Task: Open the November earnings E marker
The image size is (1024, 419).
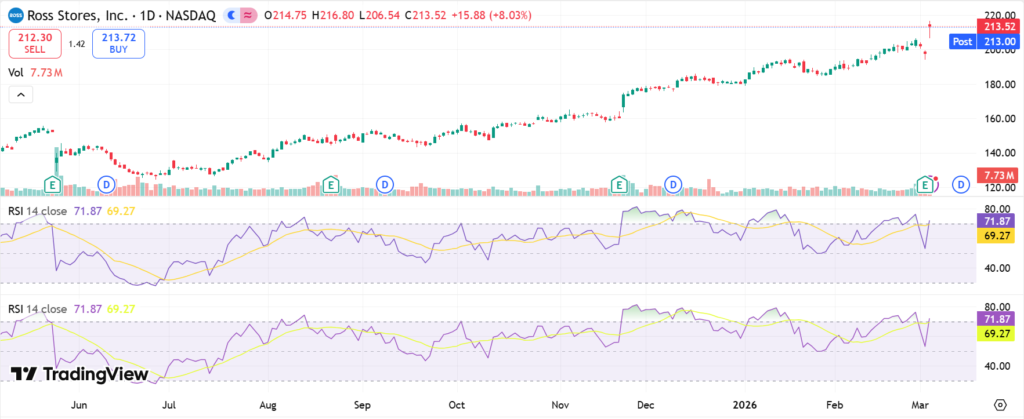Action: (x=620, y=184)
